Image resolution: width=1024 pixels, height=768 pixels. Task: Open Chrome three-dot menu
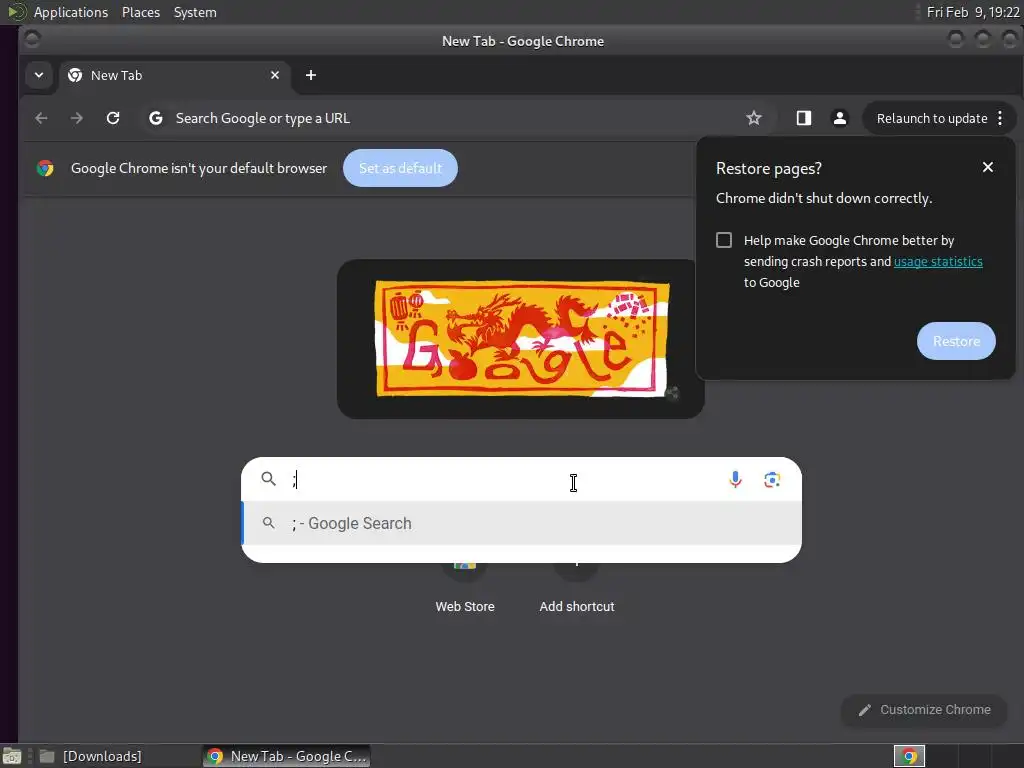click(1000, 118)
